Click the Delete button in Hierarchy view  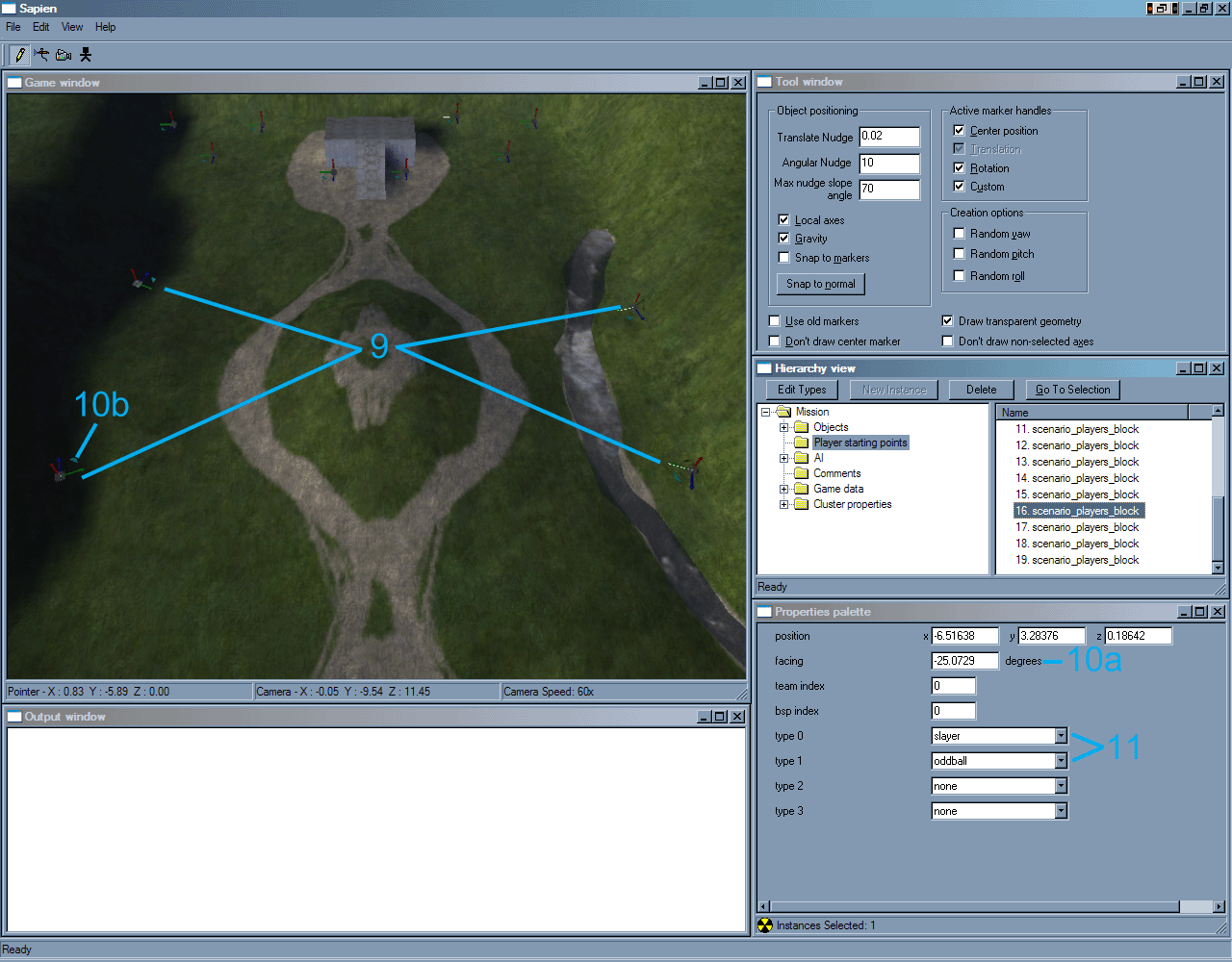982,390
